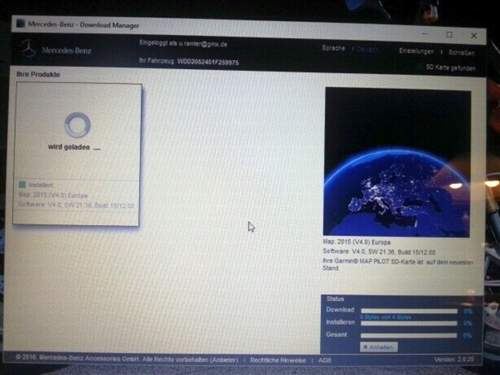The height and width of the screenshot is (375, 500).
Task: Open the Deutsch language selector
Action: tap(368, 50)
